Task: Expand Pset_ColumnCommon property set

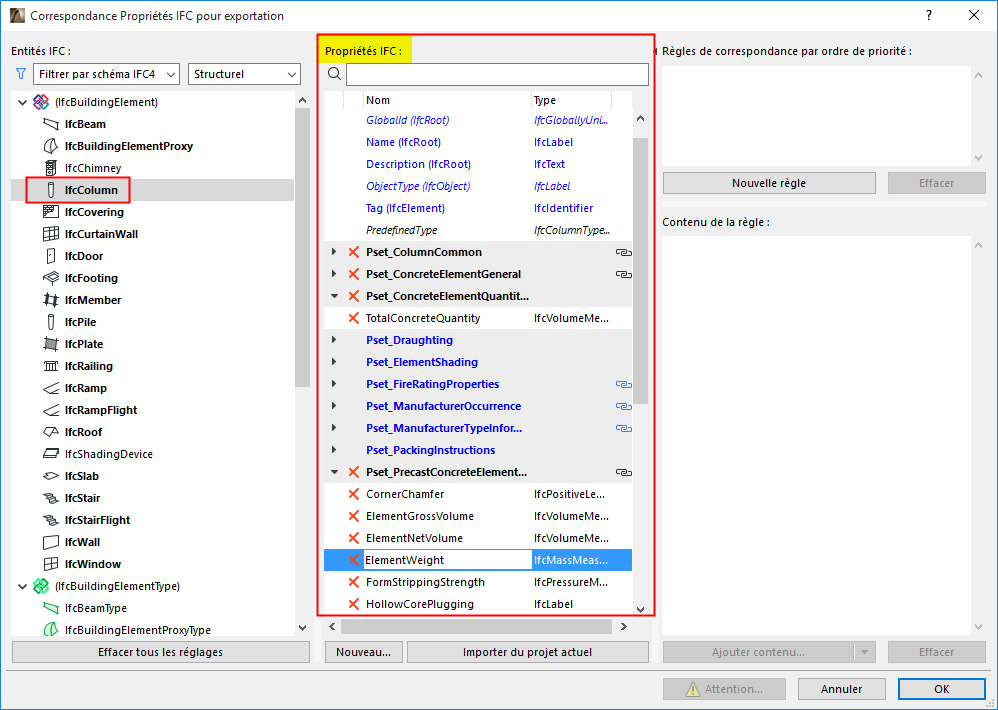Action: tap(334, 253)
